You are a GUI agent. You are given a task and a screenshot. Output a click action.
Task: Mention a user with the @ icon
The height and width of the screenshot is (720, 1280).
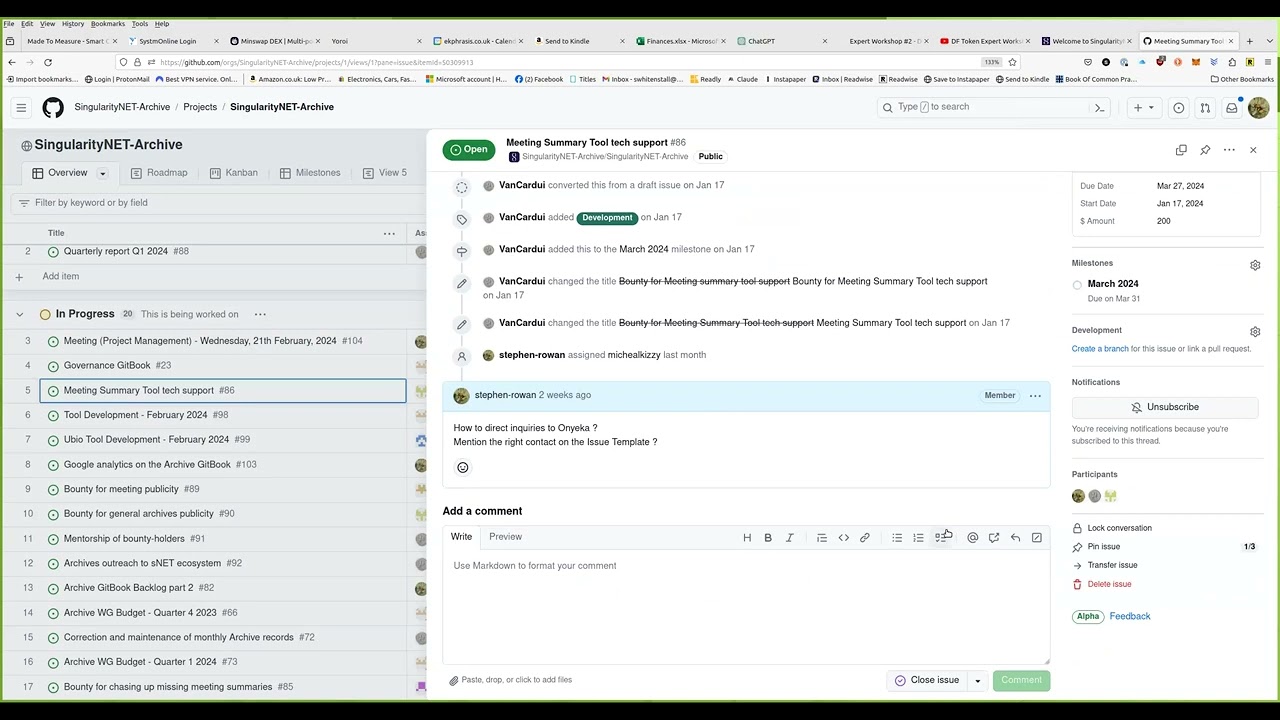pyautogui.click(x=972, y=538)
